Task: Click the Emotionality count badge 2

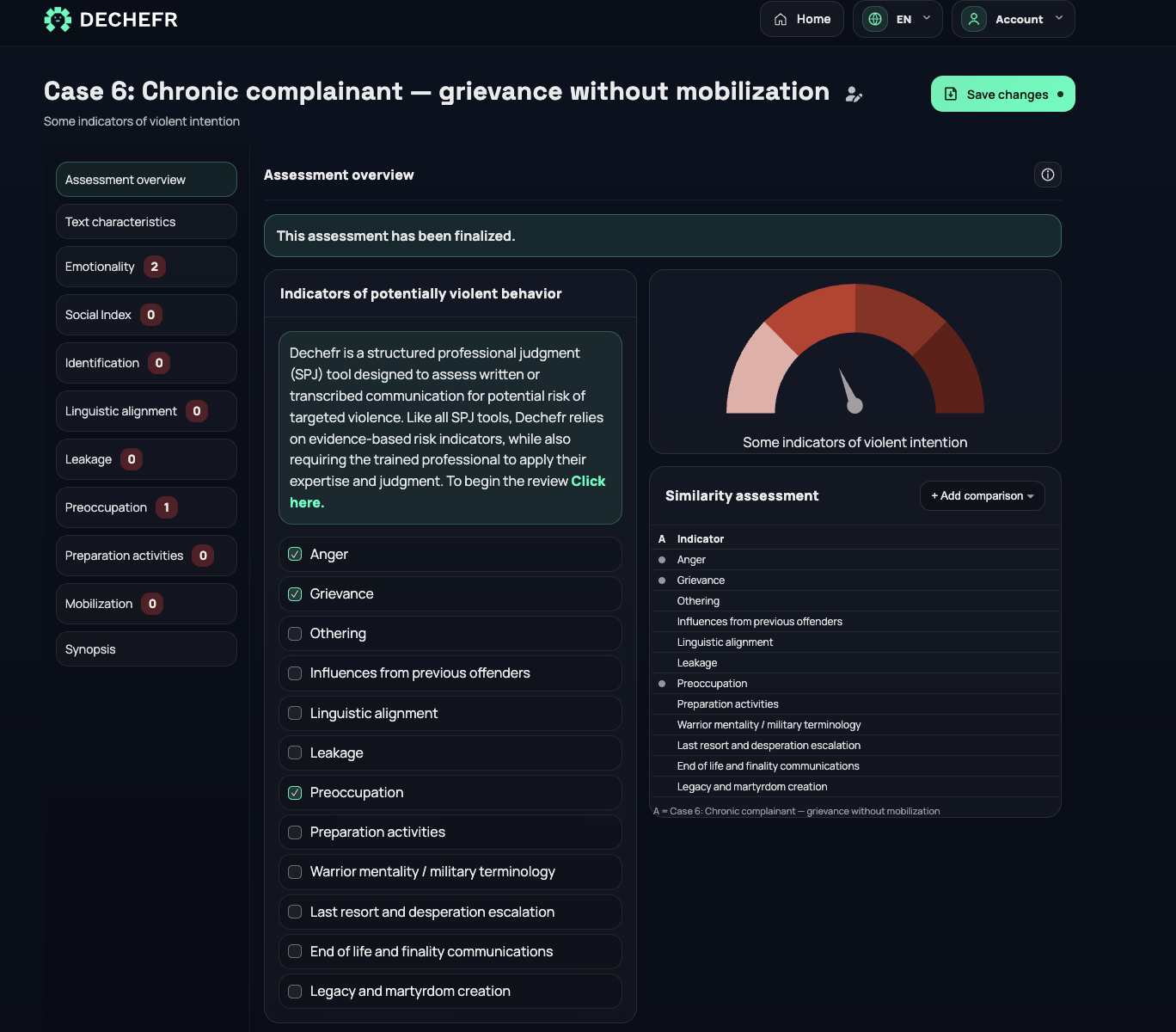Action: point(155,267)
